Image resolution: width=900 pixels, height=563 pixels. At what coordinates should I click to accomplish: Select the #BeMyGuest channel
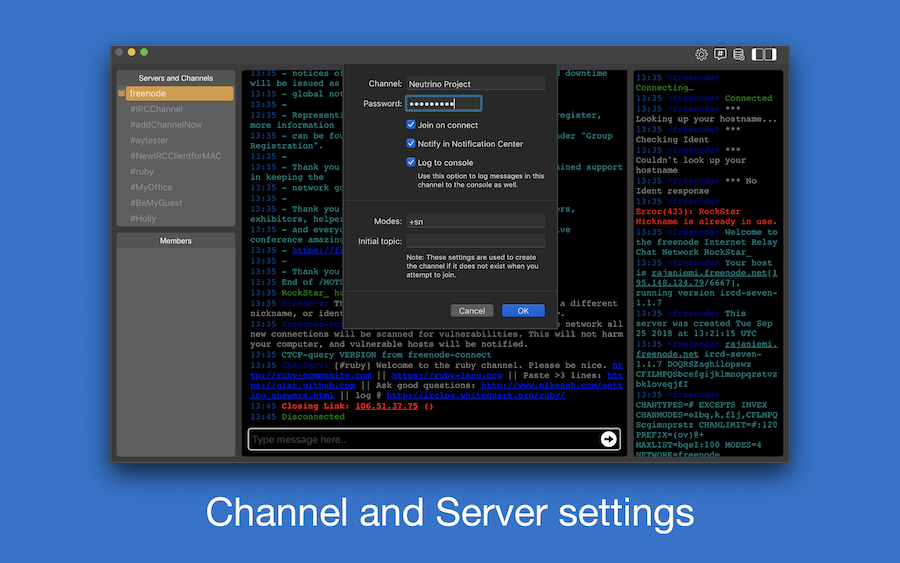[x=156, y=203]
